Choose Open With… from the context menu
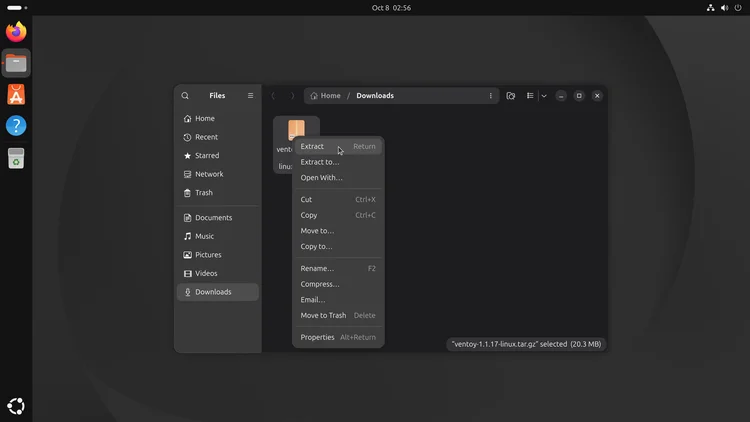This screenshot has height=422, width=750. [x=338, y=178]
